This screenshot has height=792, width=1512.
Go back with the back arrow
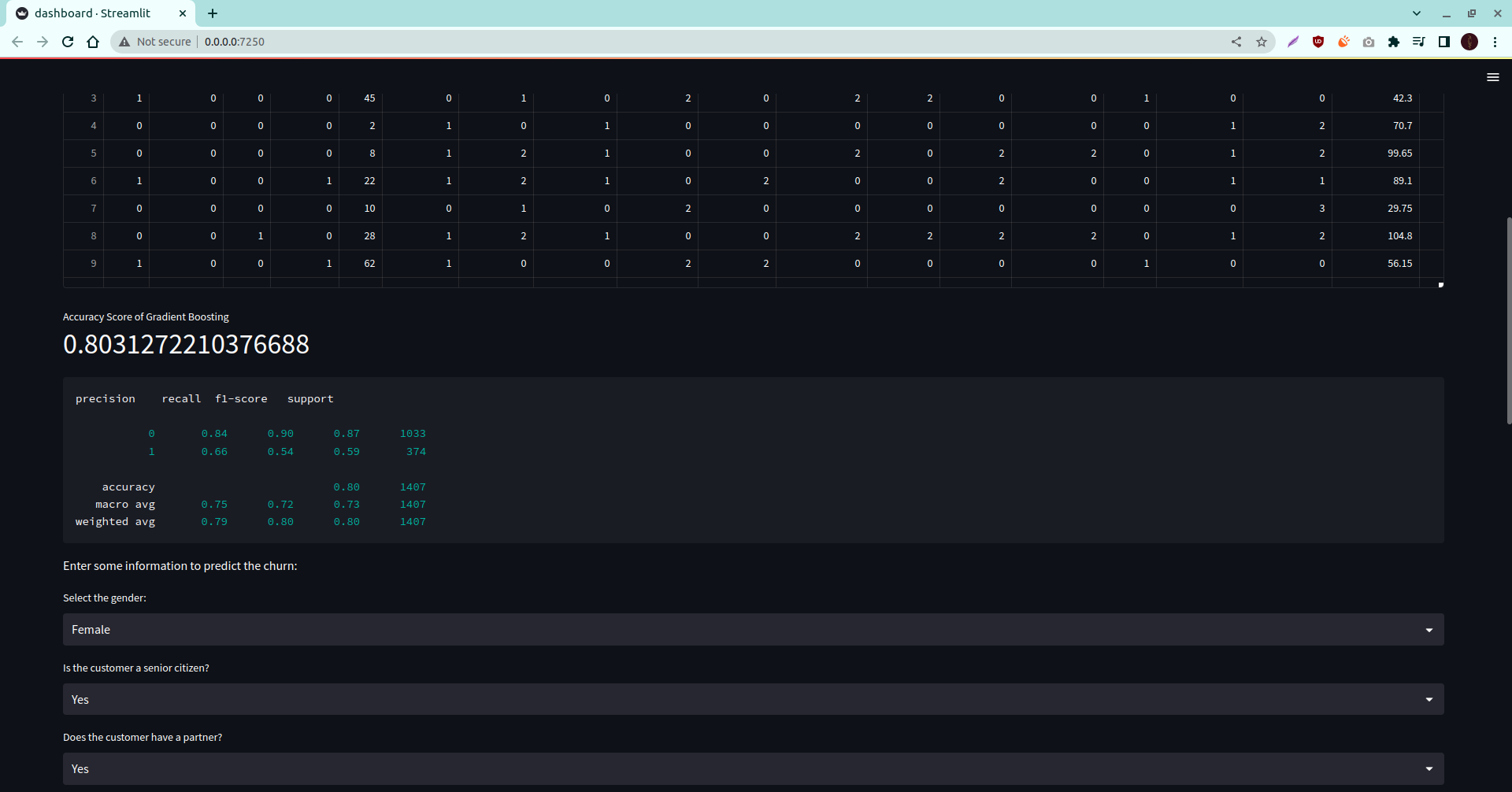[17, 42]
